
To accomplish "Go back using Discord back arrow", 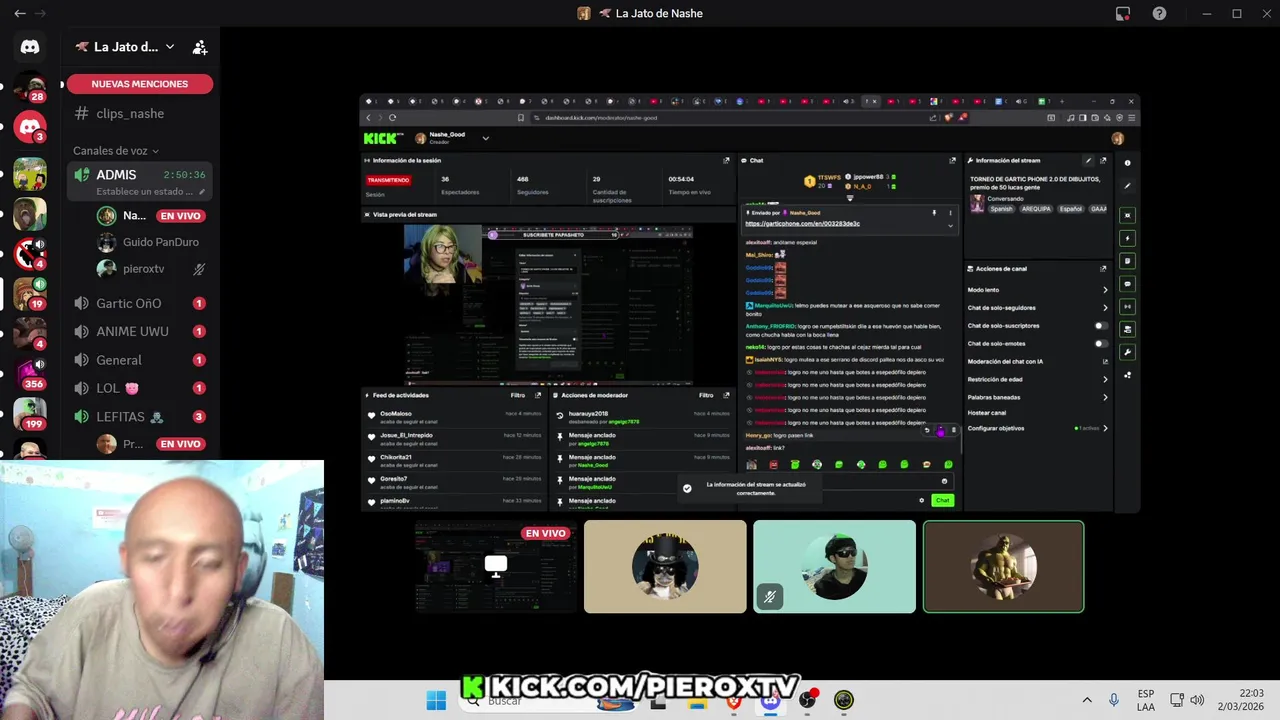I will (20, 14).
